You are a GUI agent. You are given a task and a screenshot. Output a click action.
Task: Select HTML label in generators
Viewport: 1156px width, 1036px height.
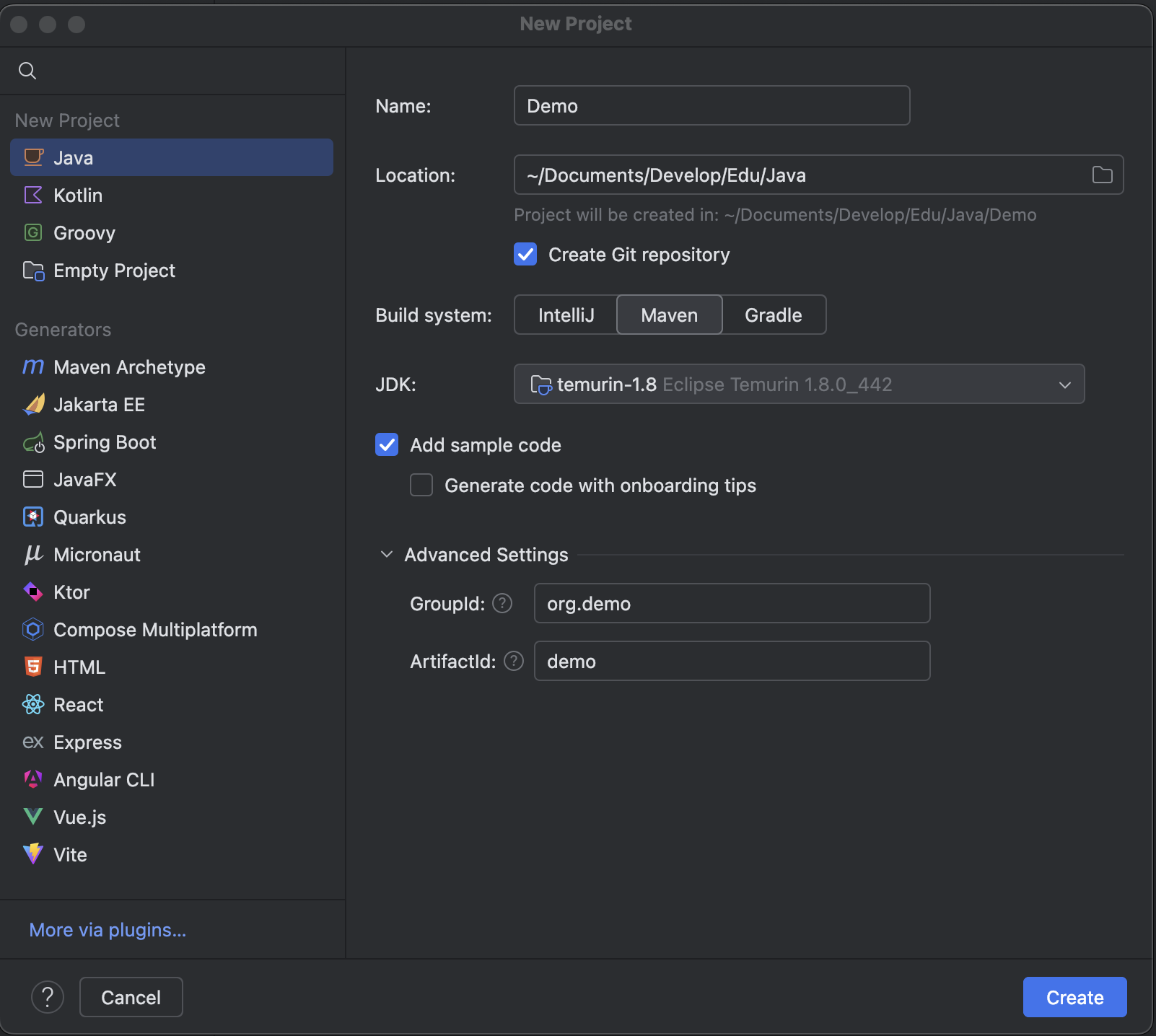(x=79, y=667)
